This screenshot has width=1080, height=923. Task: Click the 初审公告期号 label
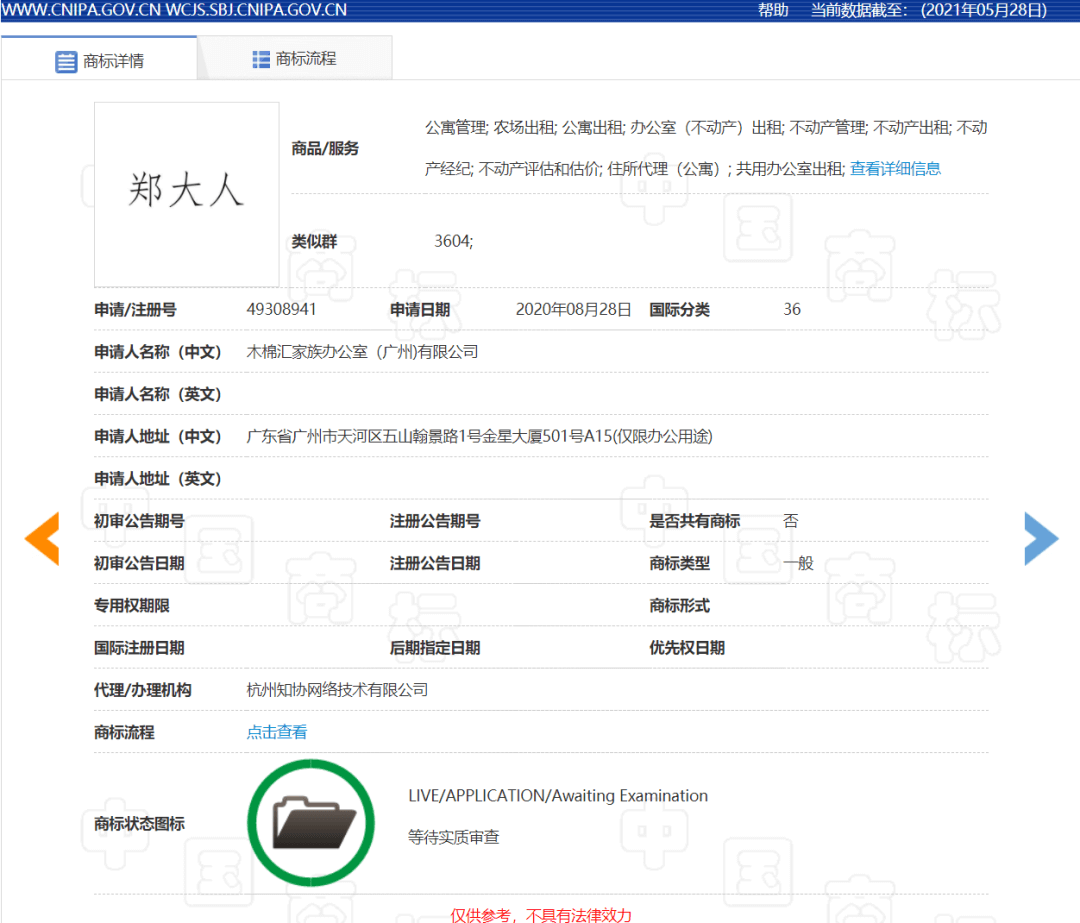(x=139, y=521)
